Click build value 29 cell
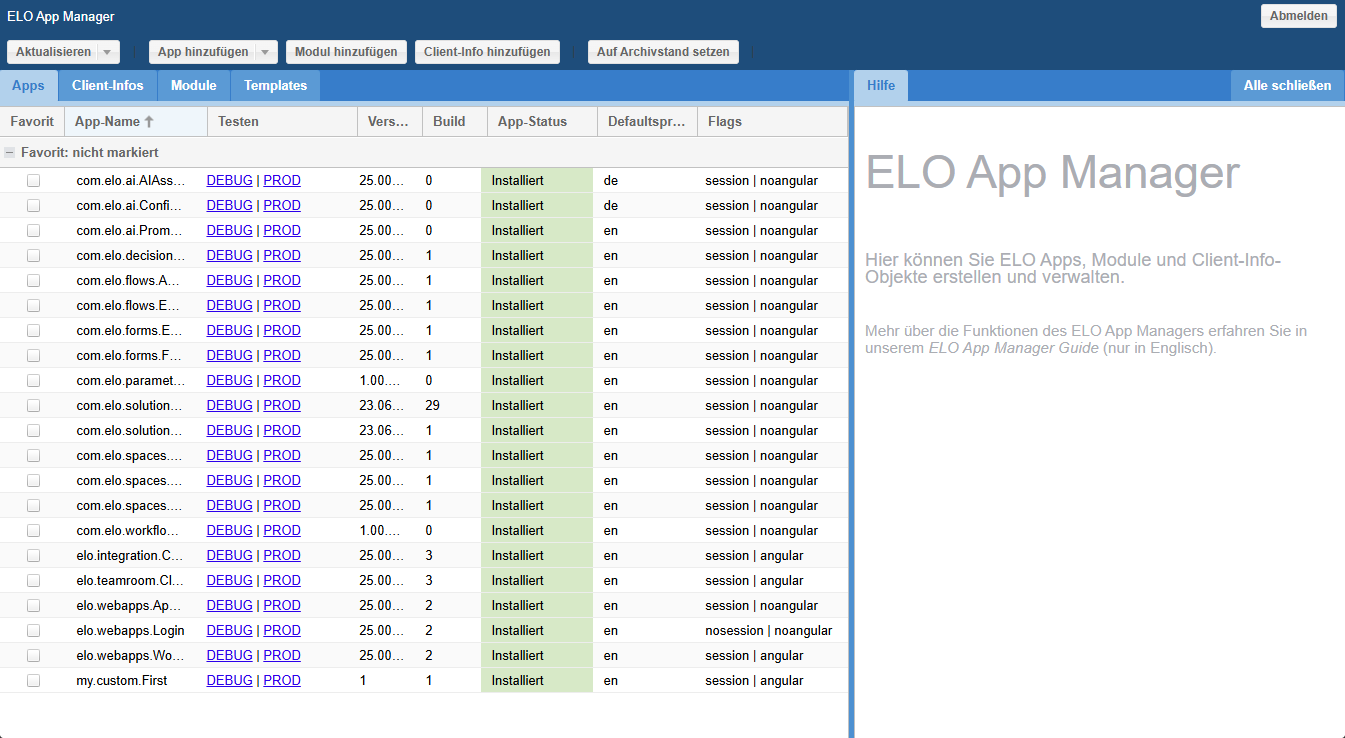The height and width of the screenshot is (738, 1345). click(433, 406)
